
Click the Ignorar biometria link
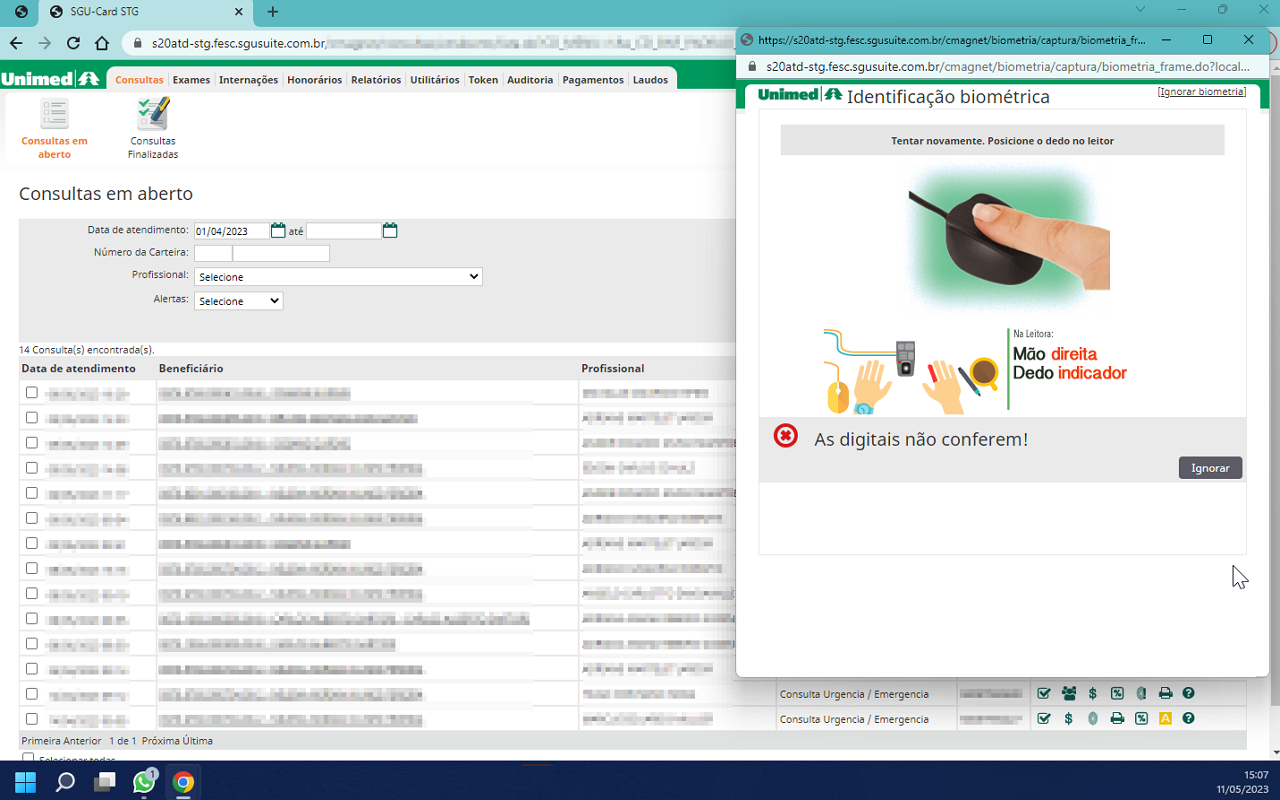click(1201, 92)
